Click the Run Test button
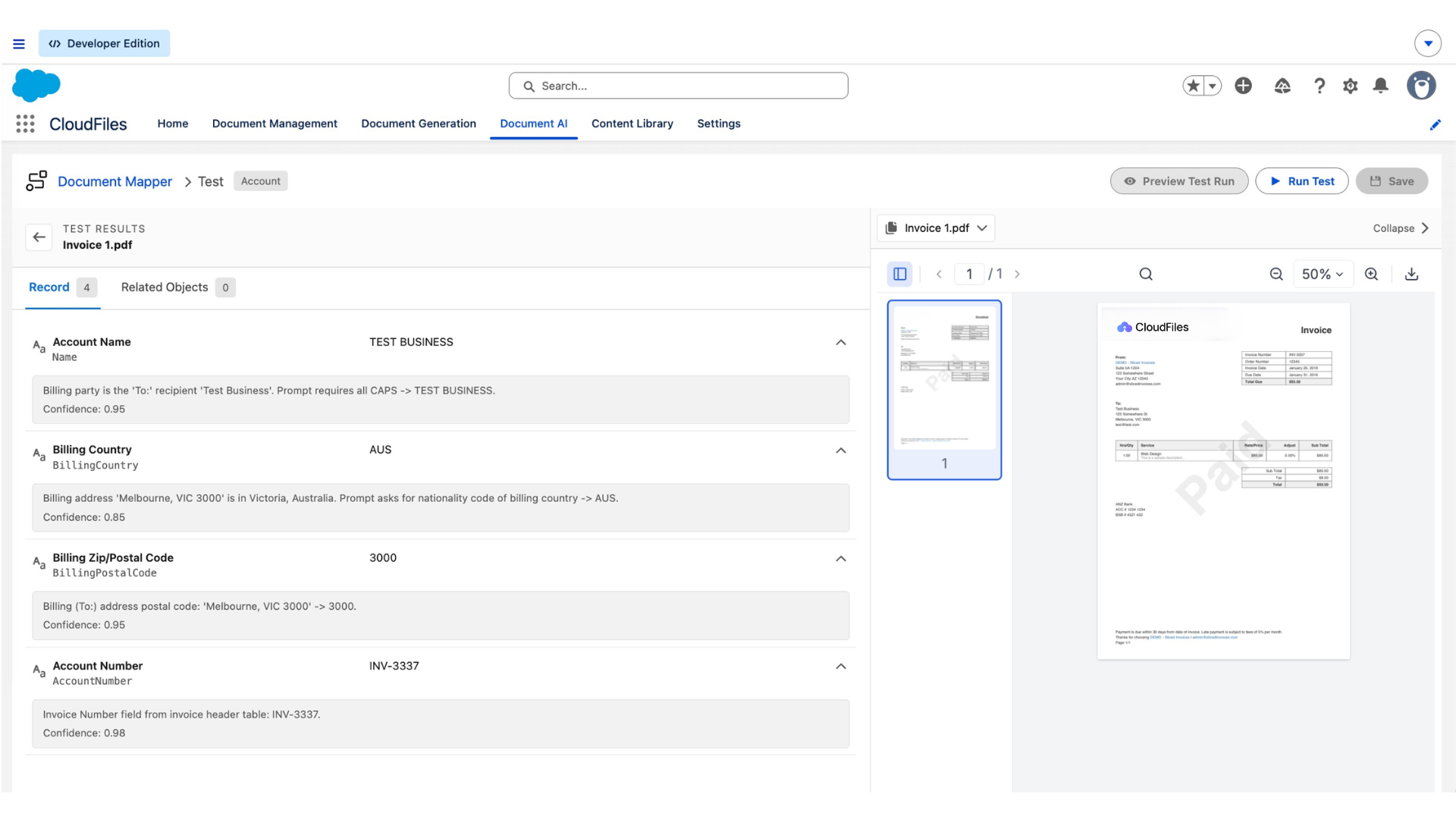The height and width of the screenshot is (819, 1456). [1302, 181]
